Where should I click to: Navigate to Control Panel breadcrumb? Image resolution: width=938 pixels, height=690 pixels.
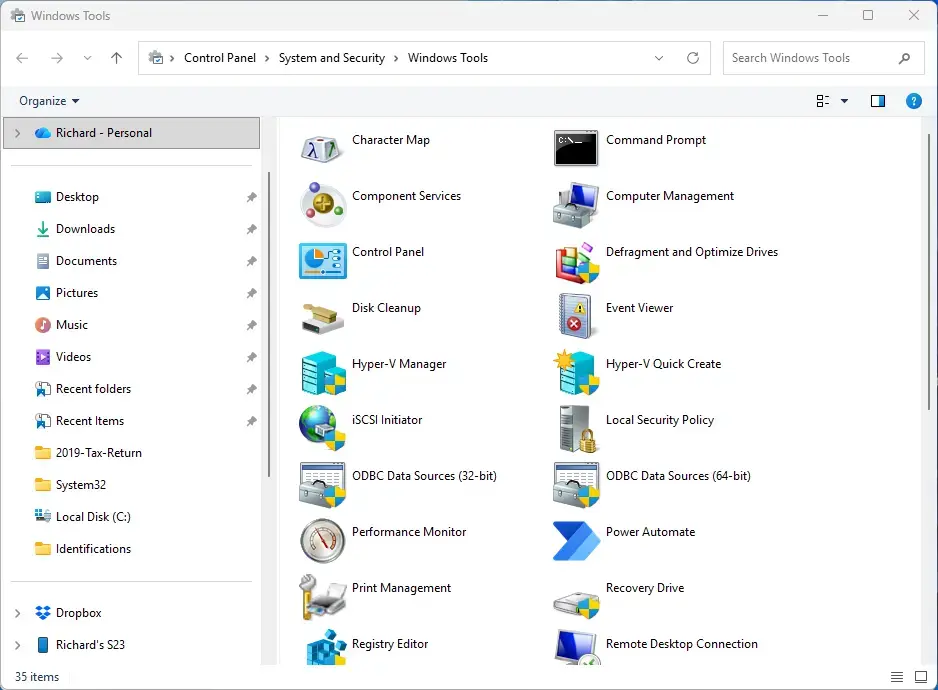[x=220, y=58]
